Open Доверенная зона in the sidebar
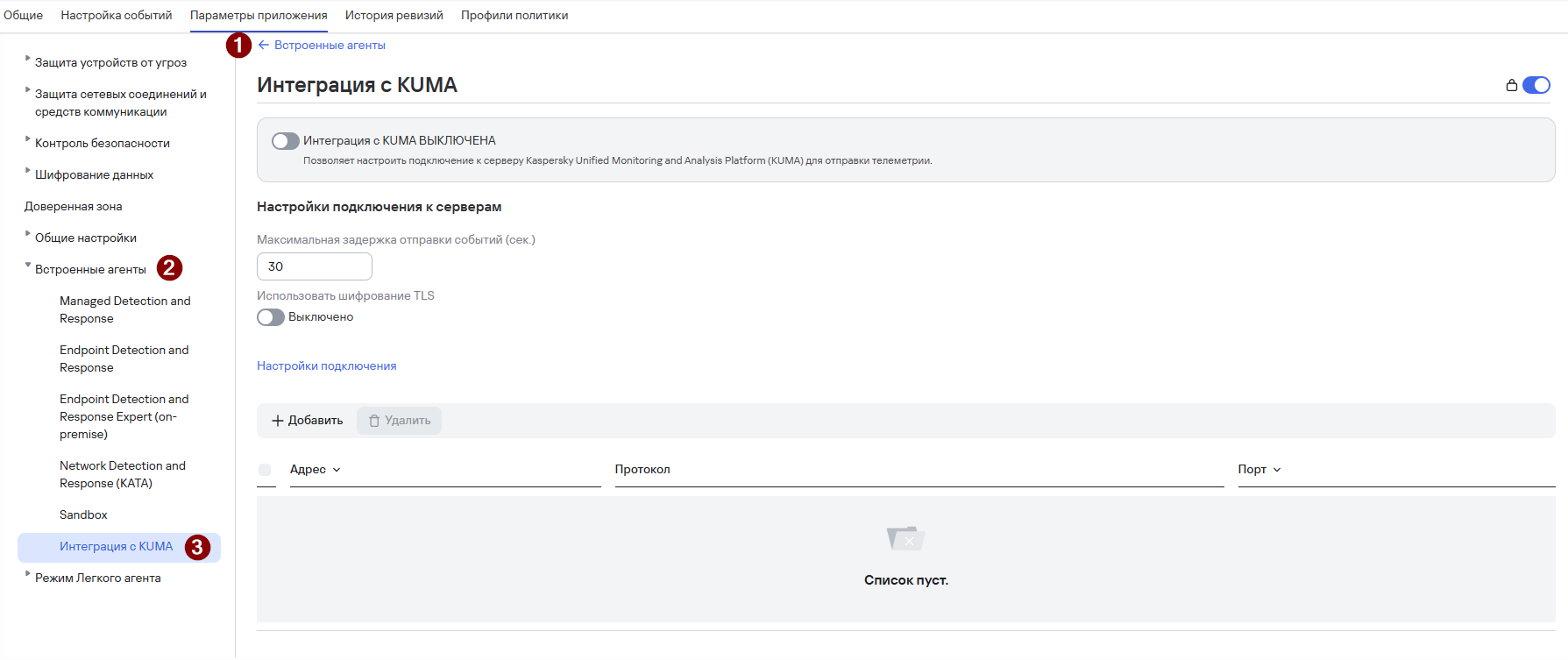Screen dimensions: 1568x660 (74, 207)
